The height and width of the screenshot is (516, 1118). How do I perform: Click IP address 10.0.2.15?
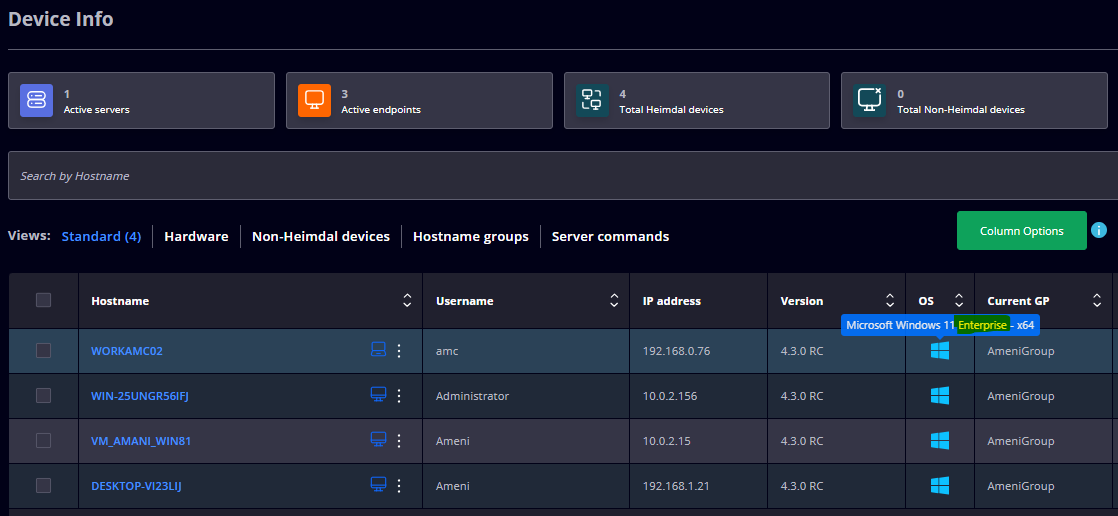pos(667,442)
